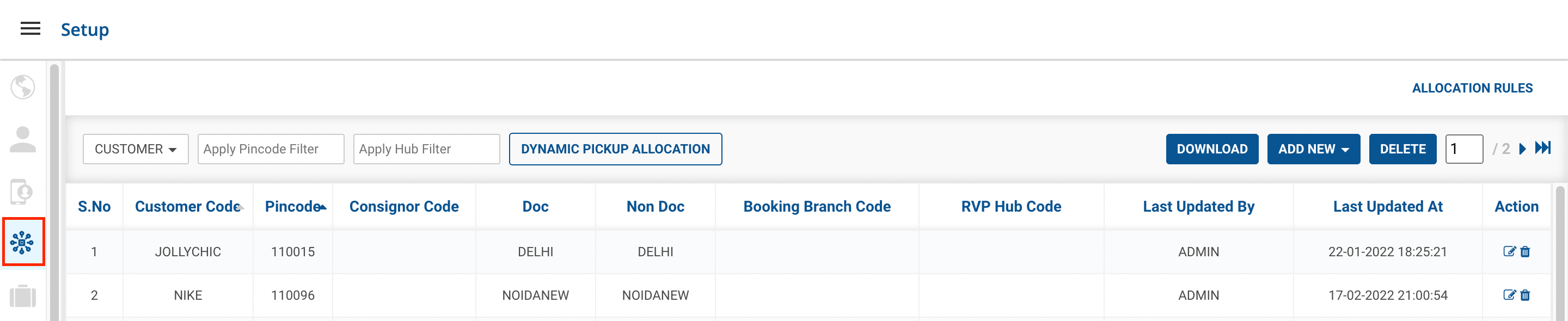The height and width of the screenshot is (321, 1568).
Task: Click the ALLOCATION RULES link
Action: pos(1472,88)
